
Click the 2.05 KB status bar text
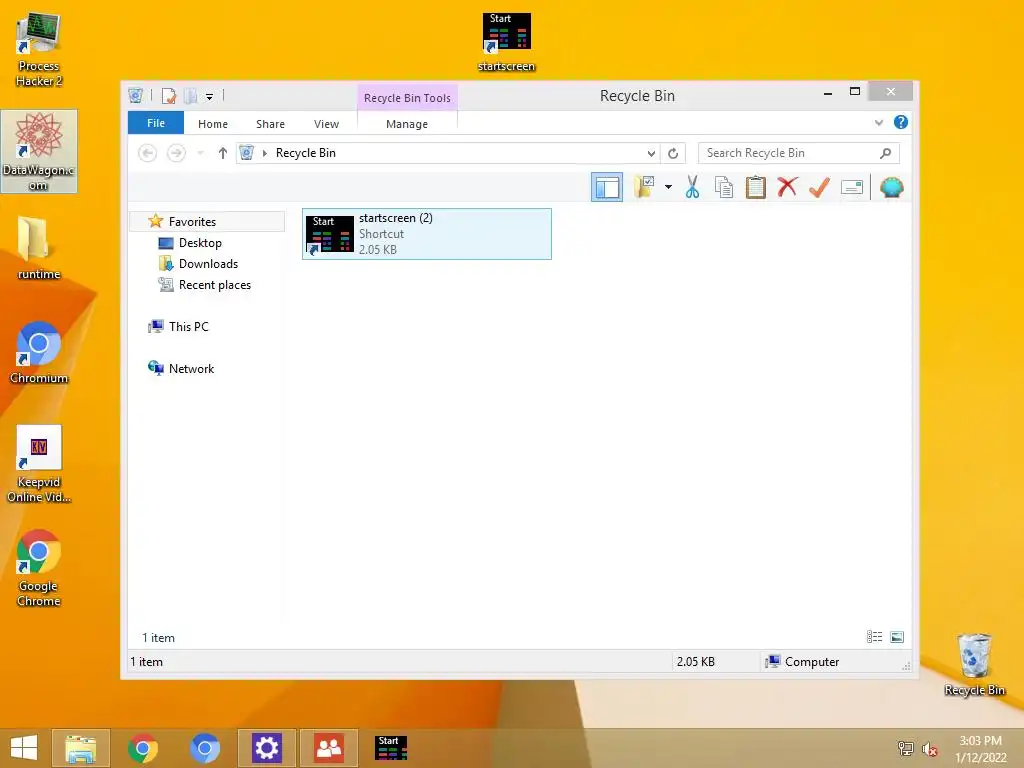coord(696,662)
